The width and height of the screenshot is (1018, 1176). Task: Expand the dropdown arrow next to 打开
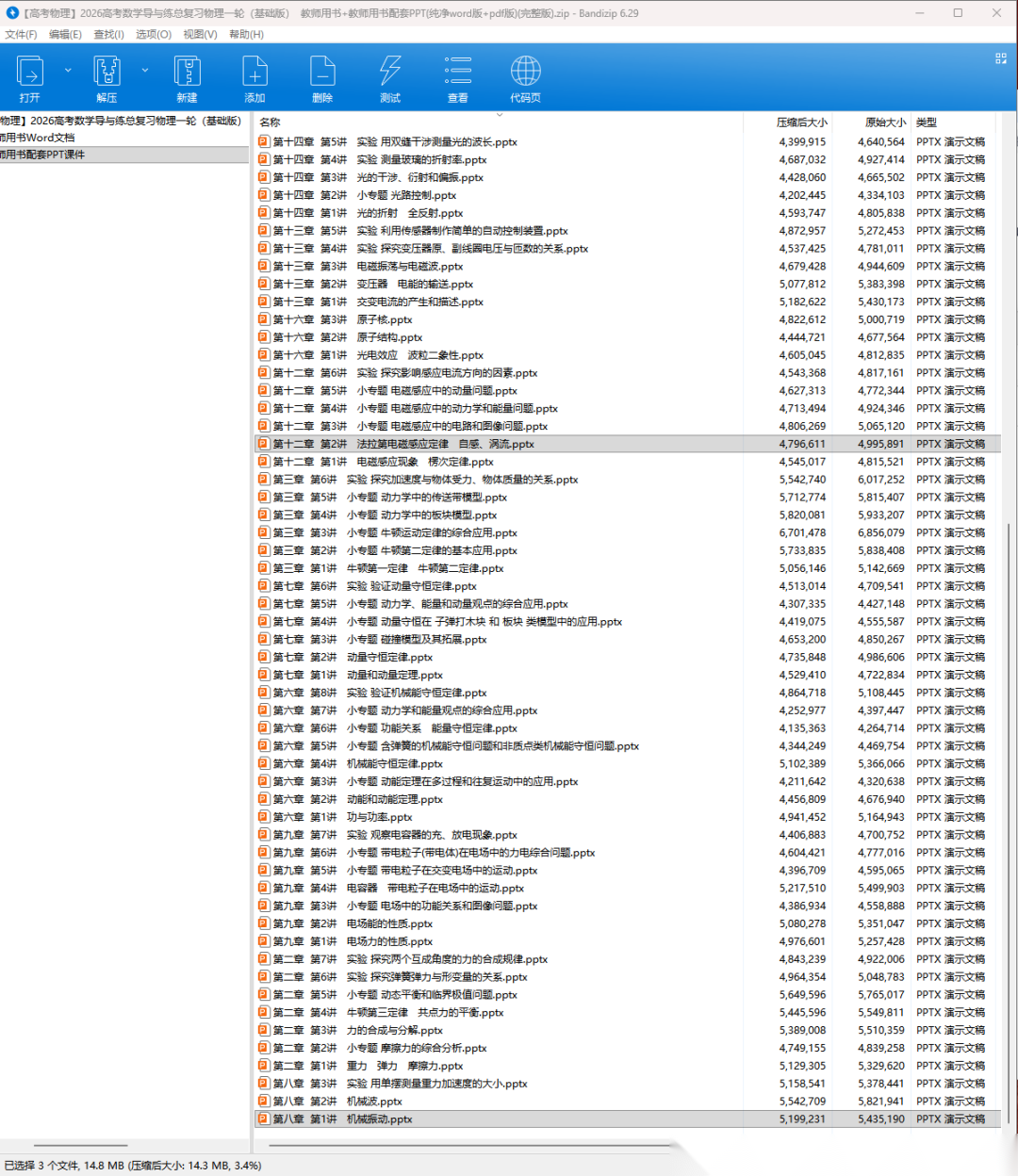point(68,70)
